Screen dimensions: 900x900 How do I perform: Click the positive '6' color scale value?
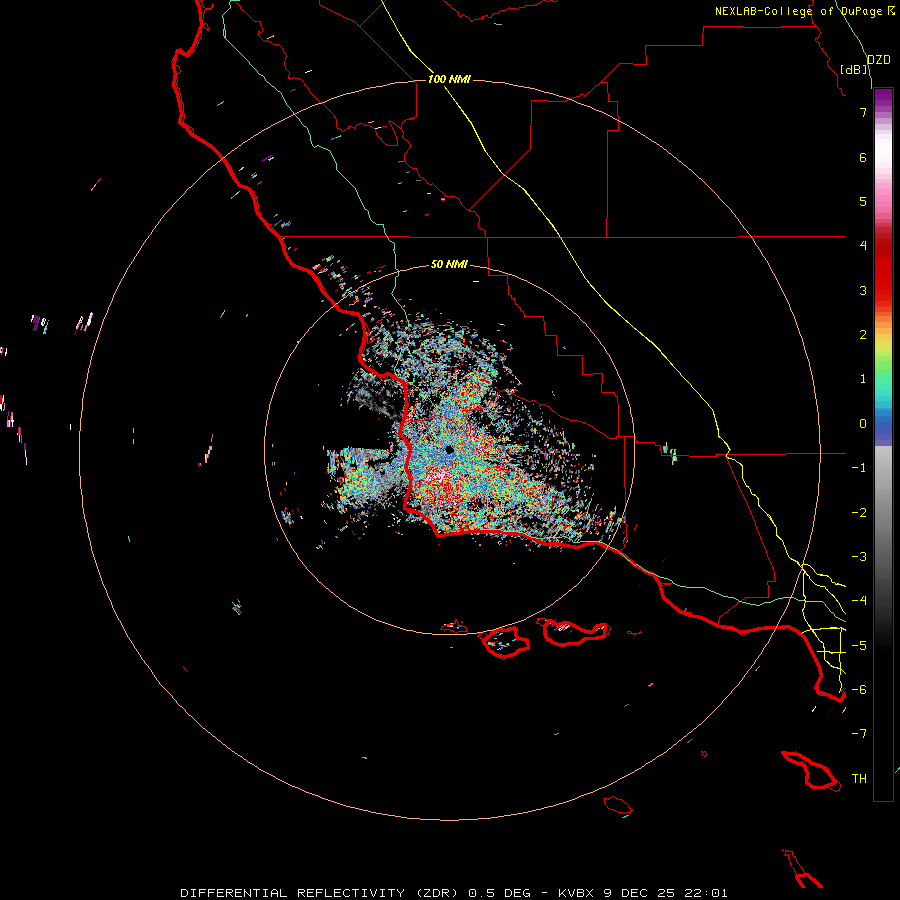pyautogui.click(x=863, y=157)
